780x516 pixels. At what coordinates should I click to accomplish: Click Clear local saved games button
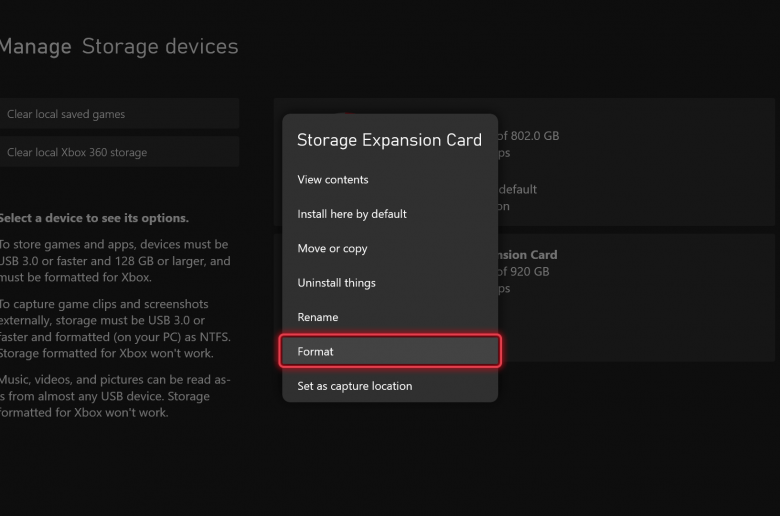coord(119,114)
